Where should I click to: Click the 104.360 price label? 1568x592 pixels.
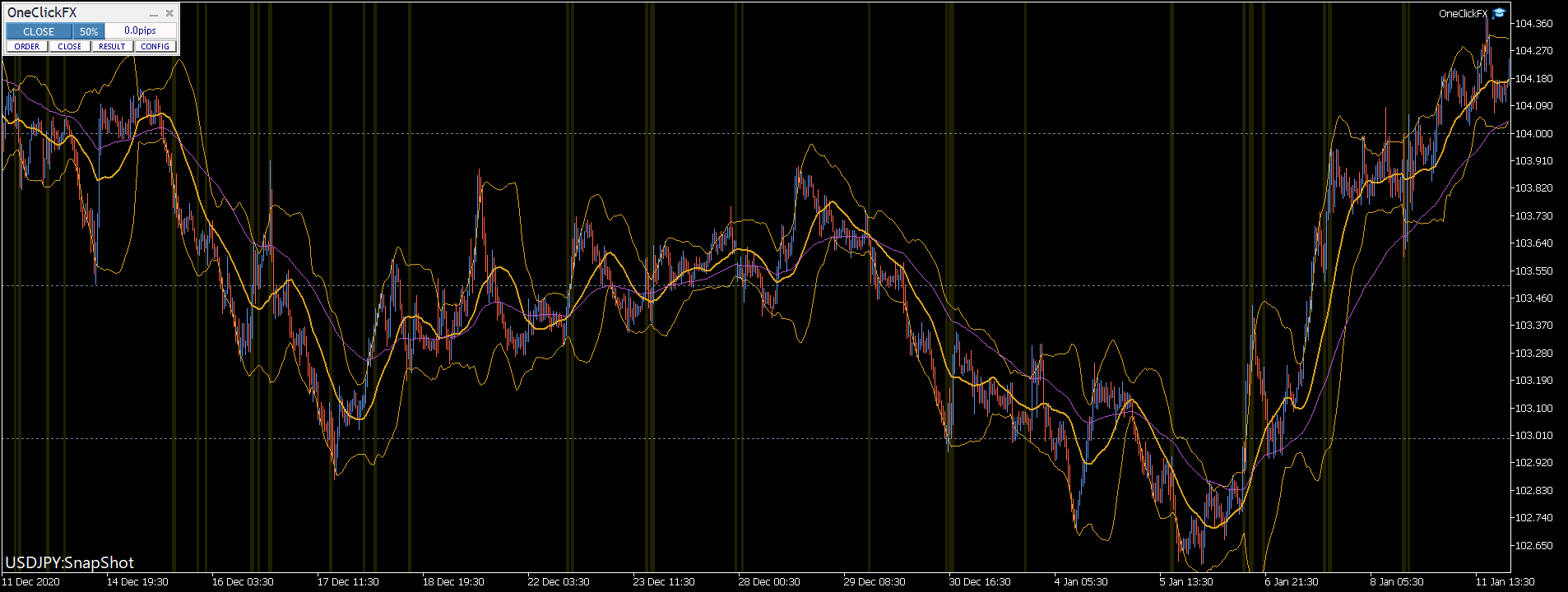(1534, 23)
